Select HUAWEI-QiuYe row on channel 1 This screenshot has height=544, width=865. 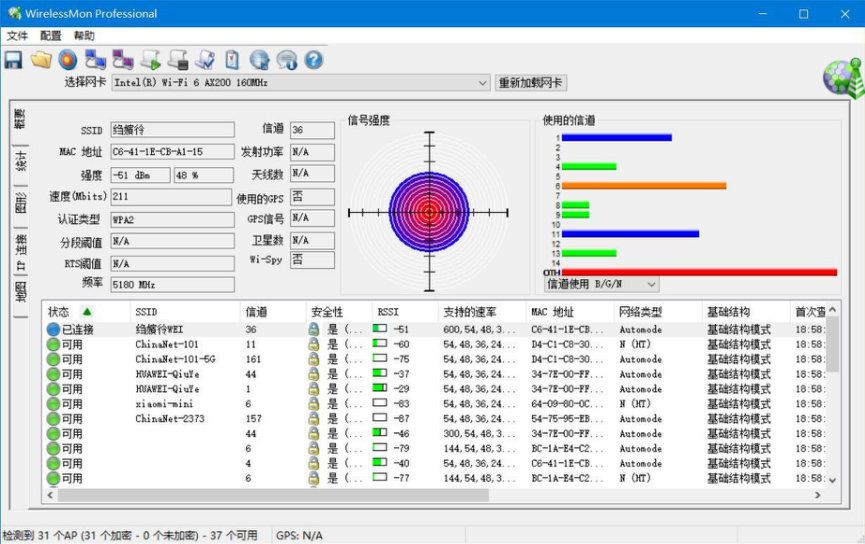click(167, 389)
